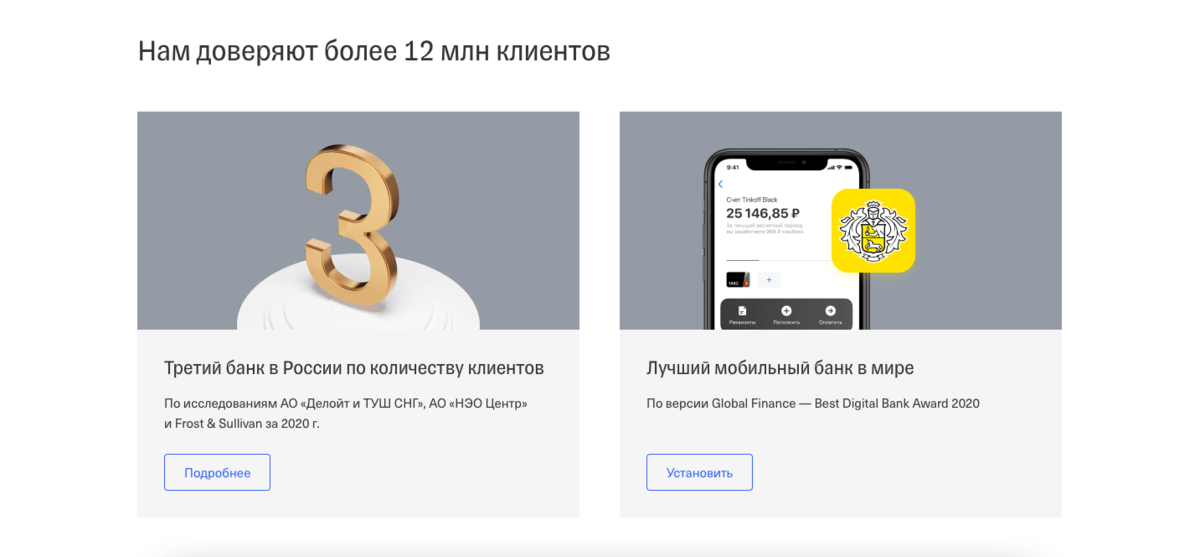Tap the blue back arrow on phone screen
Screen dimensions: 1200x557
721,184
